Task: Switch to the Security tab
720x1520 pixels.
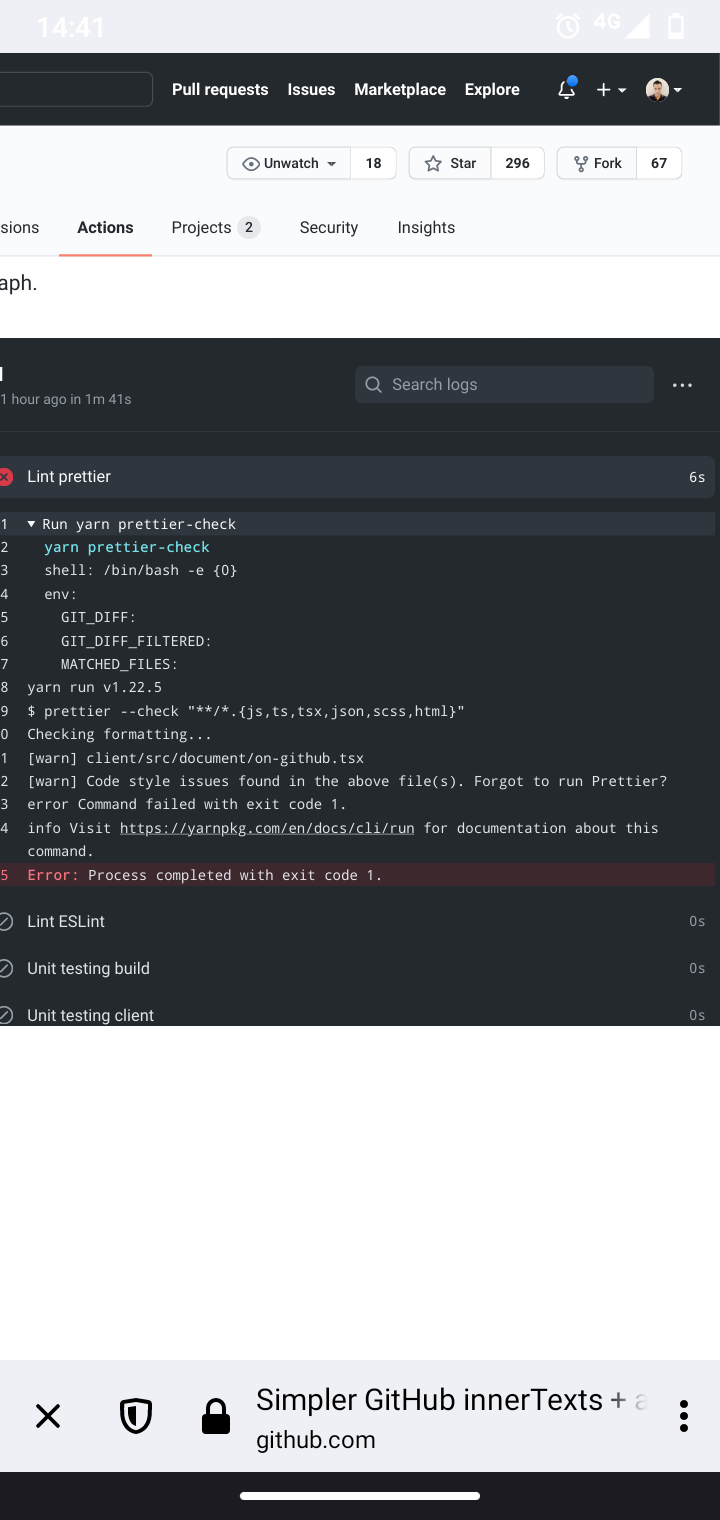Action: 328,227
